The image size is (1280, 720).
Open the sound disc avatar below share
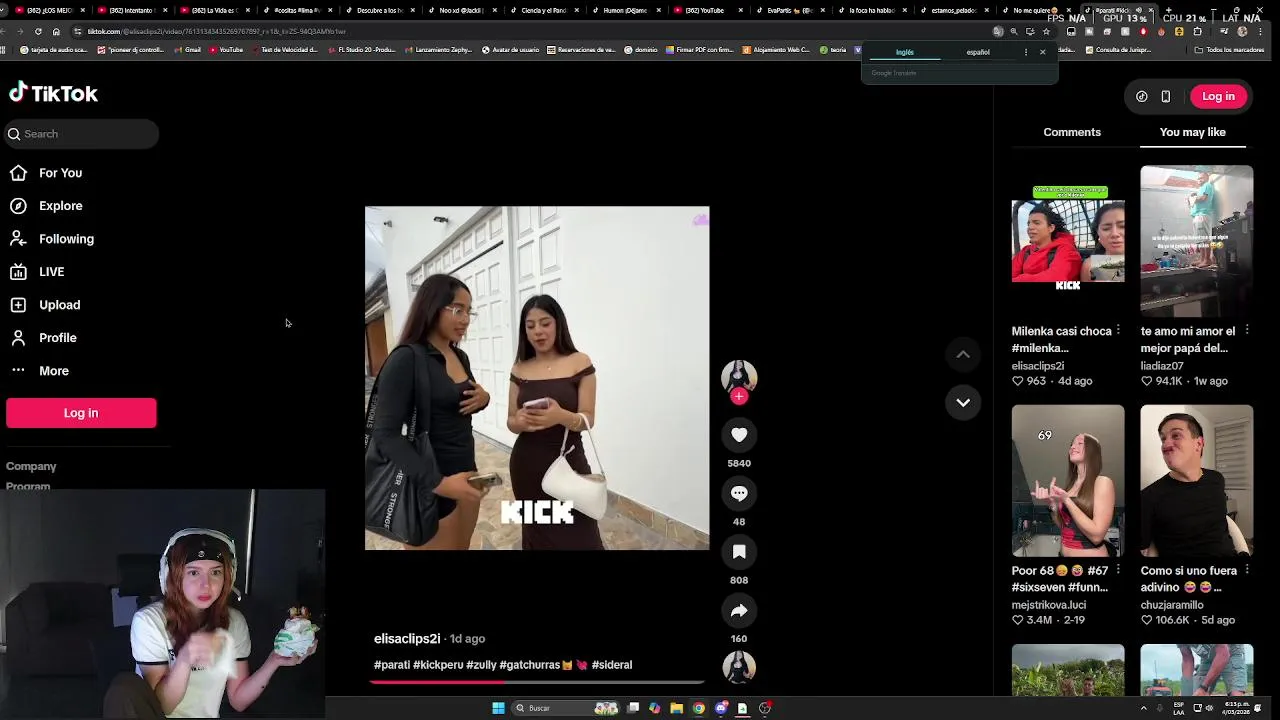739,668
